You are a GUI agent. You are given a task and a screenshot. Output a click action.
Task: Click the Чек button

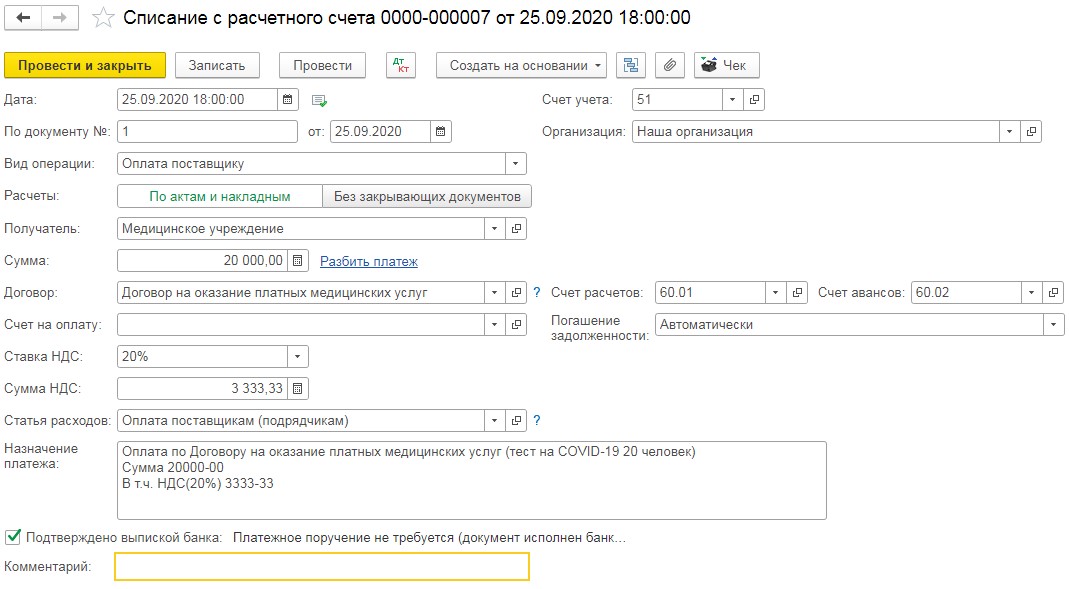(726, 65)
